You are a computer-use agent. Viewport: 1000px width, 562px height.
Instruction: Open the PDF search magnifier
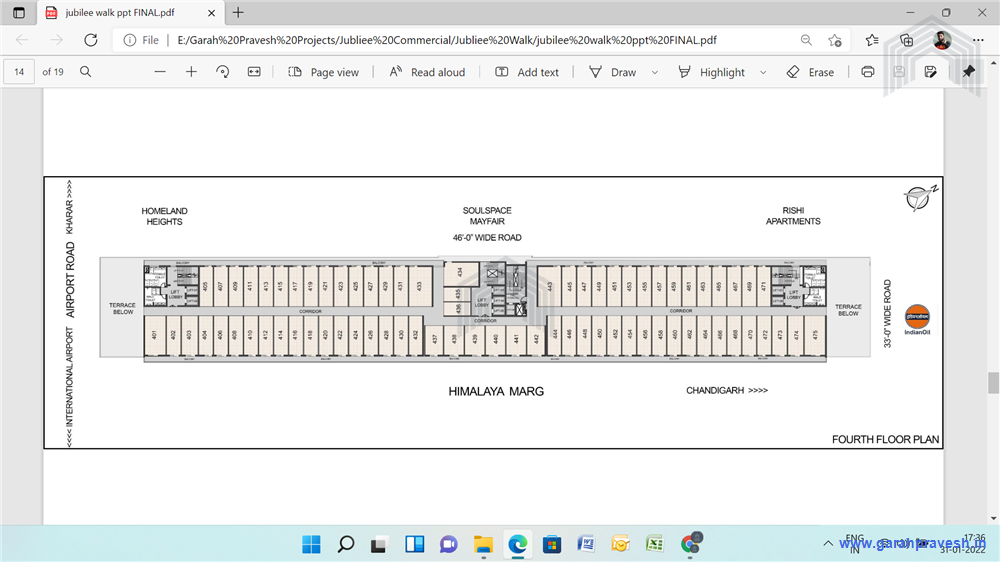pos(86,72)
